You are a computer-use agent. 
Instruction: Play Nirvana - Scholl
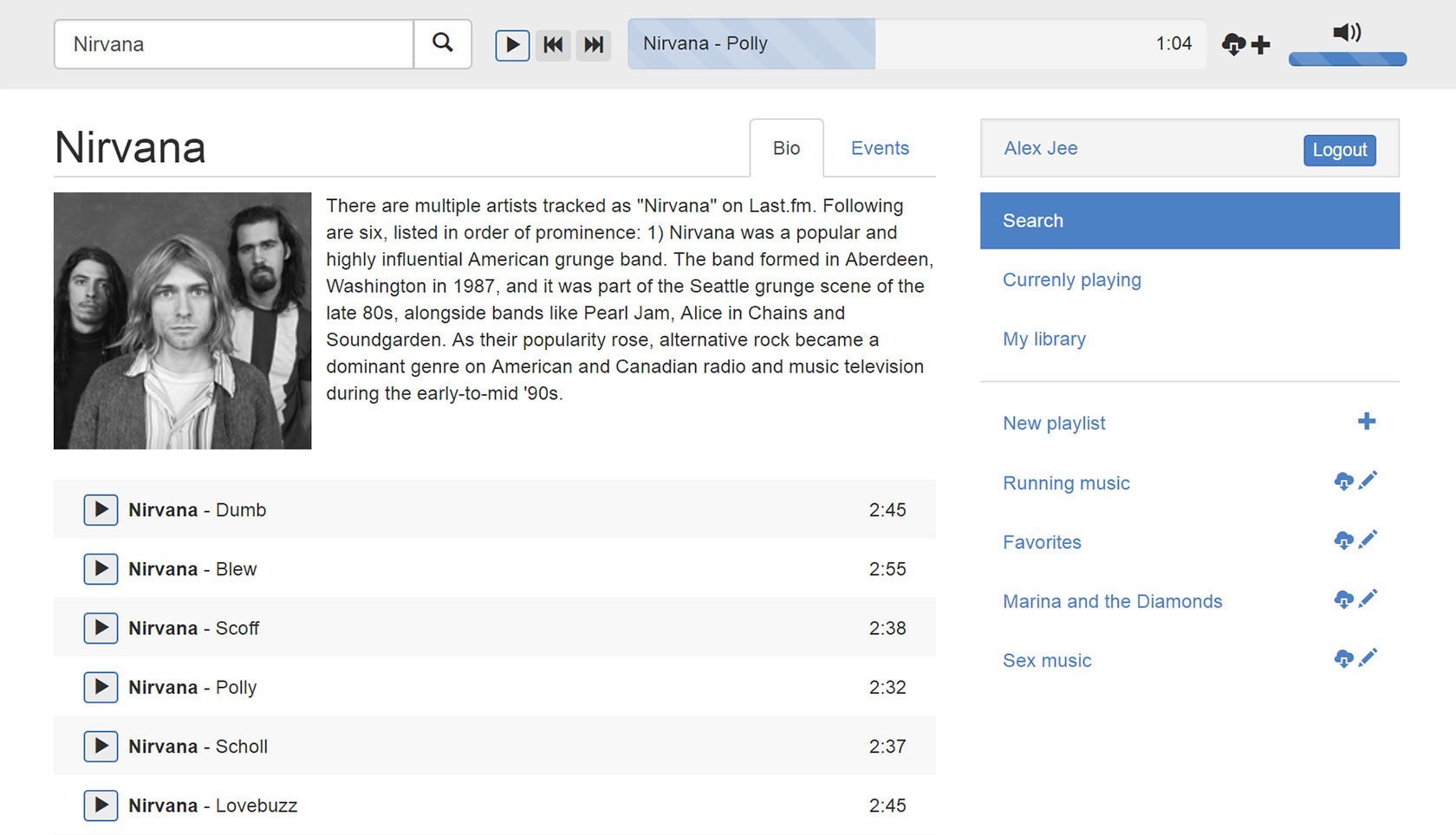[x=101, y=746]
